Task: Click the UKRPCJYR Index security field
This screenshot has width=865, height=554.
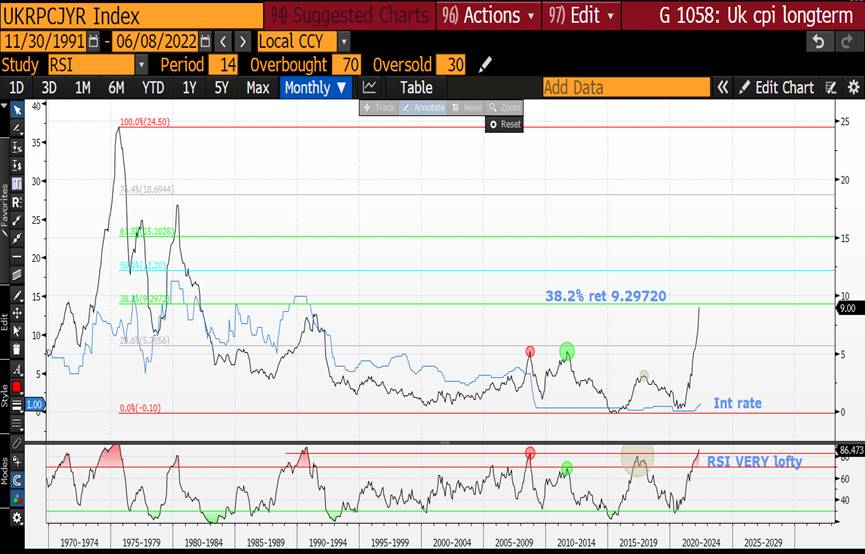Action: 131,15
